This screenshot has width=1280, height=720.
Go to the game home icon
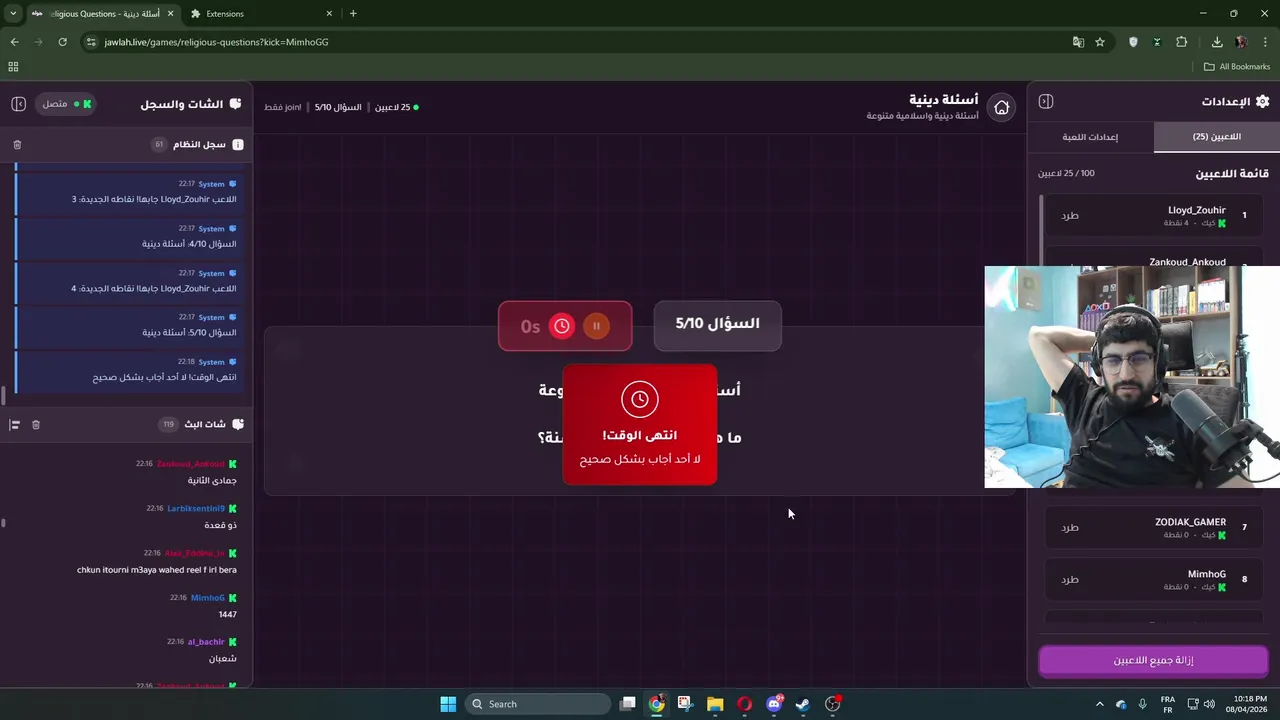[x=1001, y=108]
